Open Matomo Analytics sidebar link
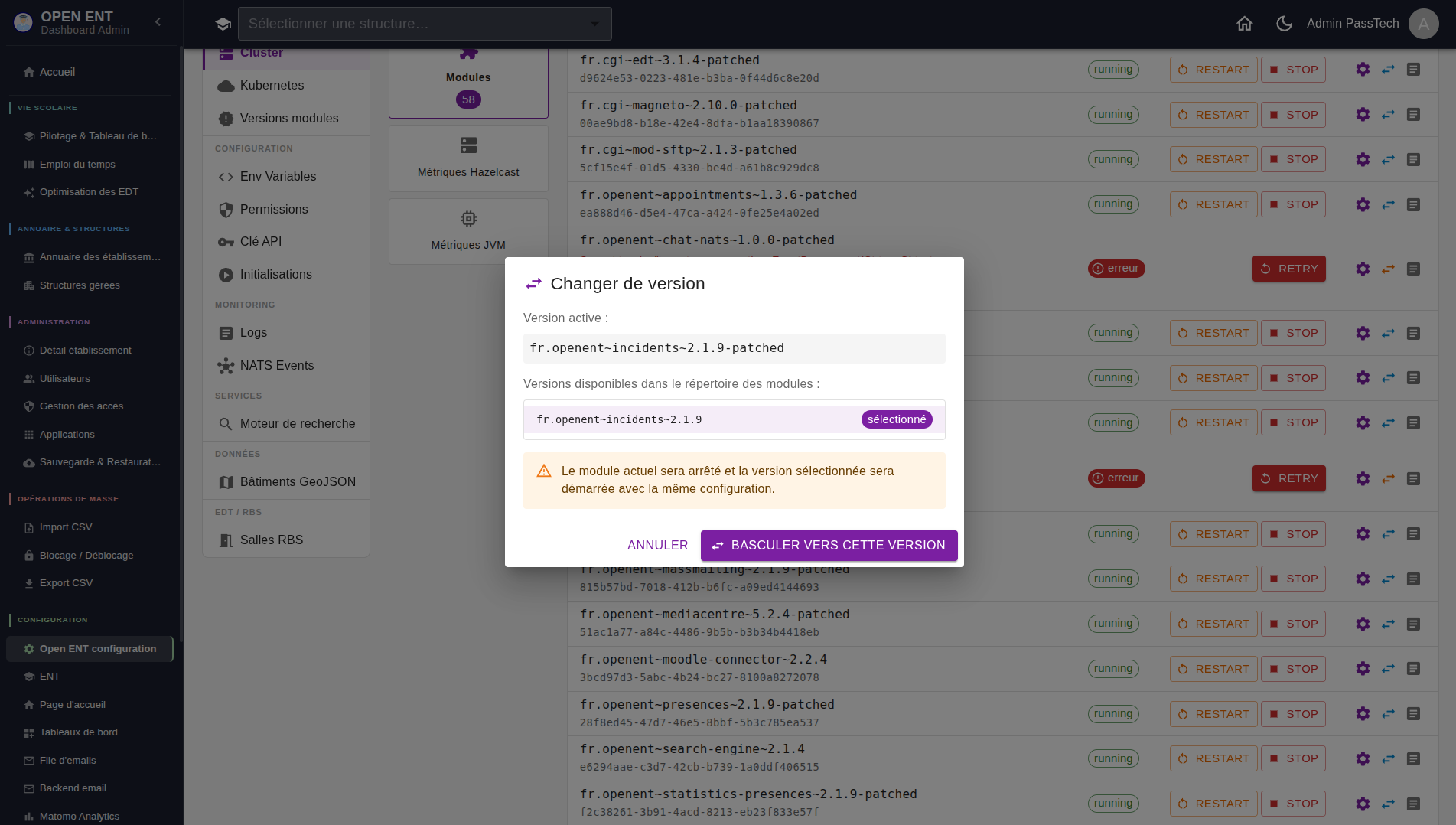 coord(90,817)
